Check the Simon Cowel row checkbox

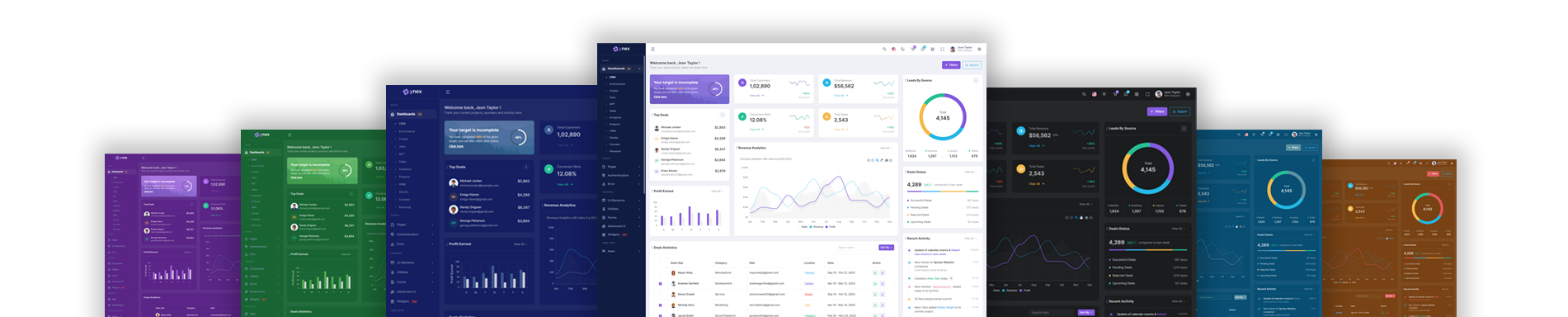point(661,294)
